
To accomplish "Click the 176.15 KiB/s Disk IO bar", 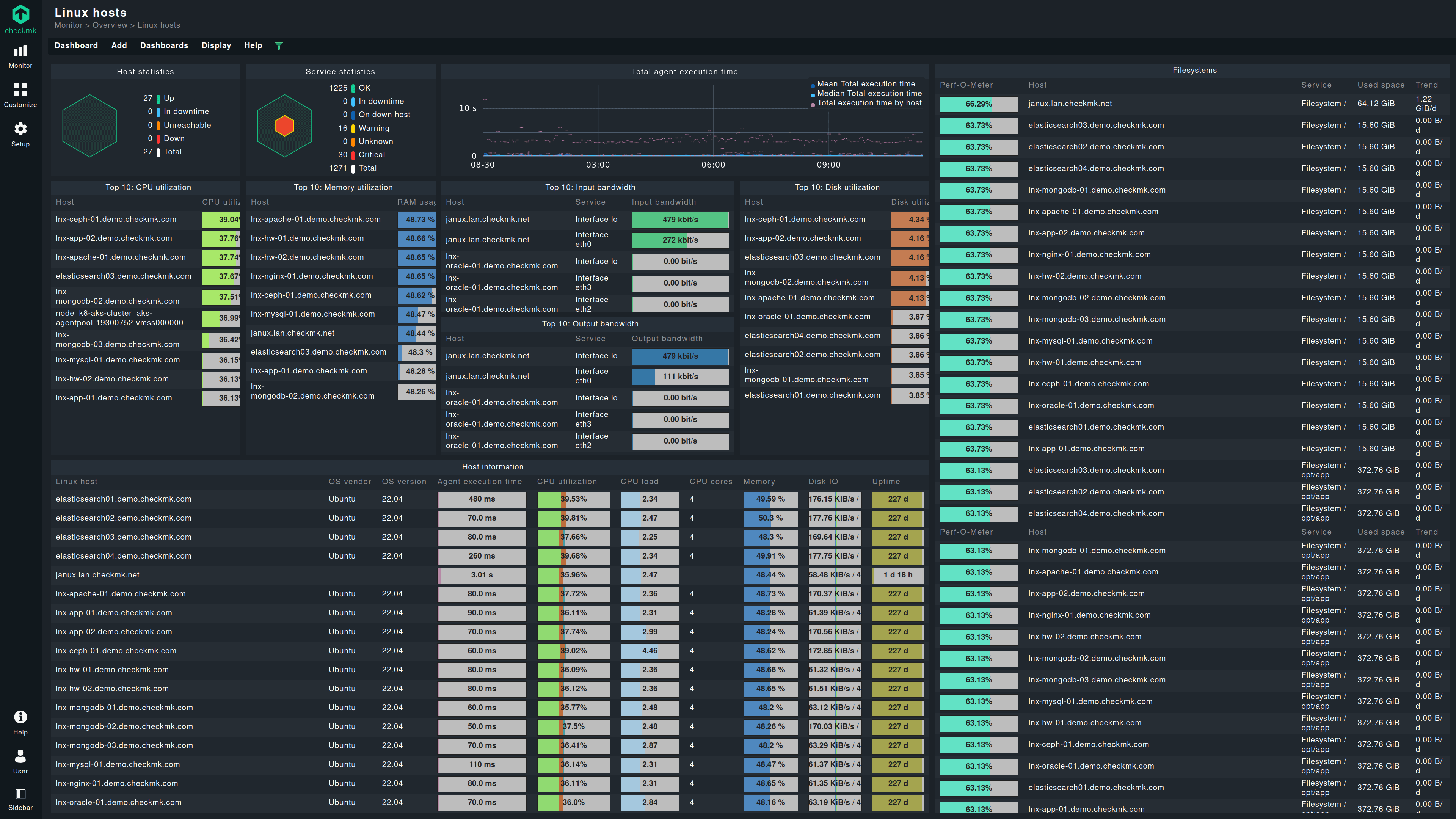I will click(x=834, y=499).
